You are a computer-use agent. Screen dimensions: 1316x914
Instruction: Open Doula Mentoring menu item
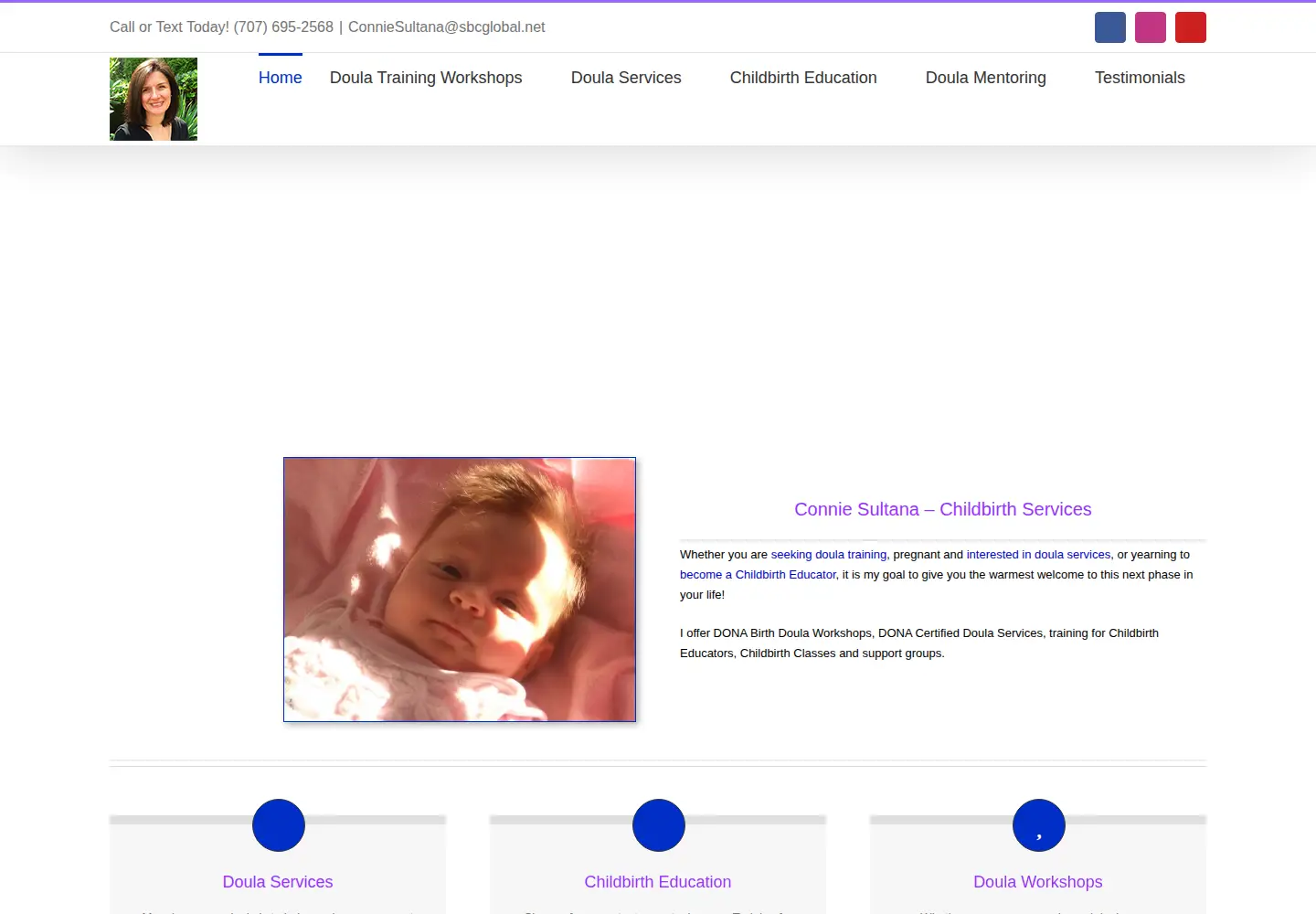(986, 78)
